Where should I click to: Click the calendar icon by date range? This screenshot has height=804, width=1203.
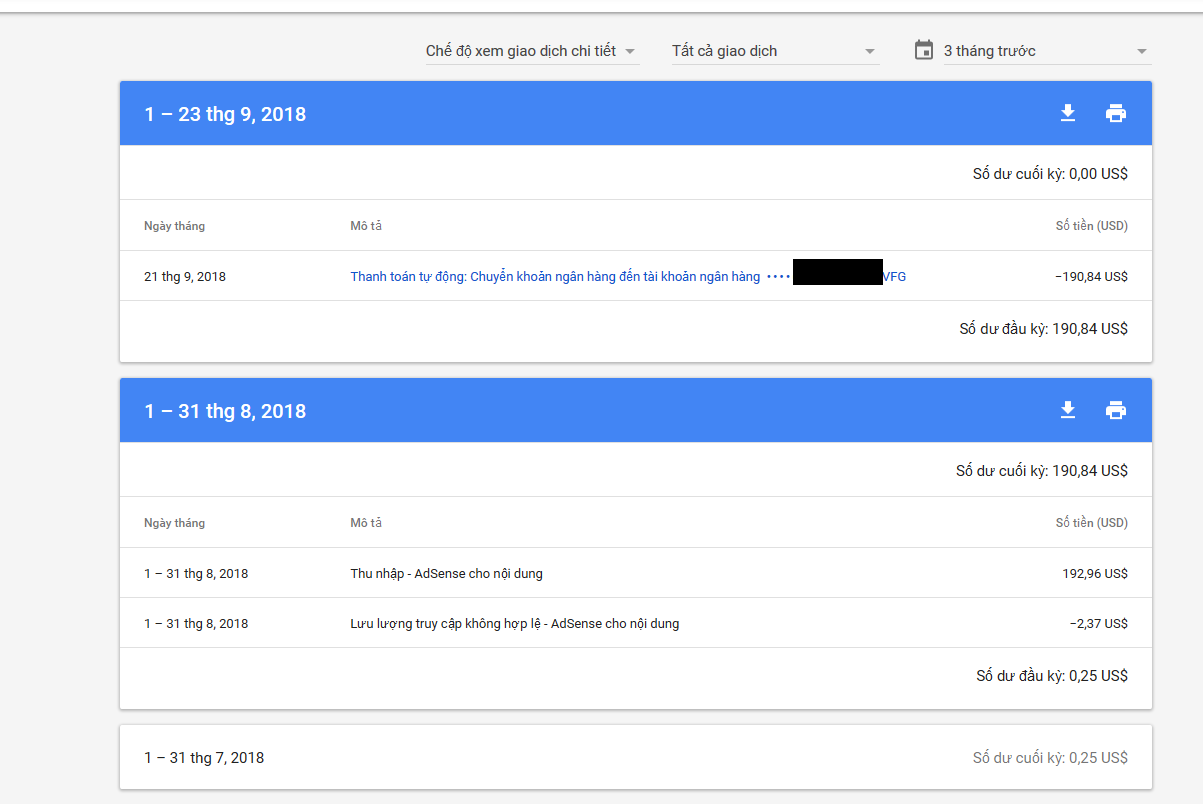tap(924, 50)
